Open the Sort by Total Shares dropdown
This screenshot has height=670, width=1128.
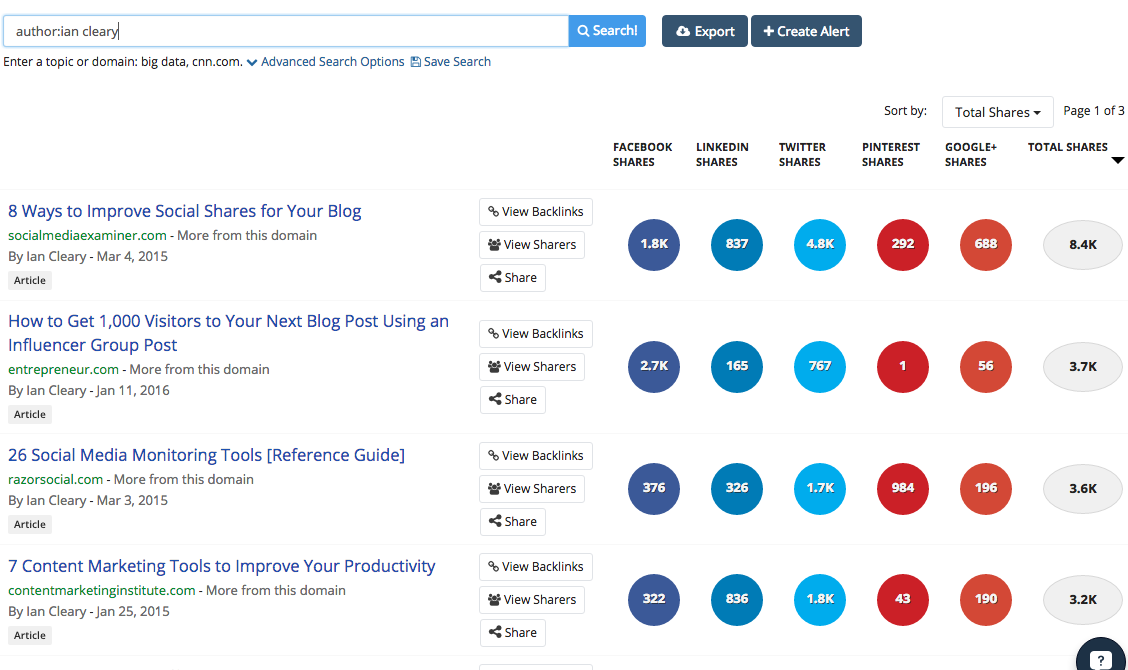997,111
